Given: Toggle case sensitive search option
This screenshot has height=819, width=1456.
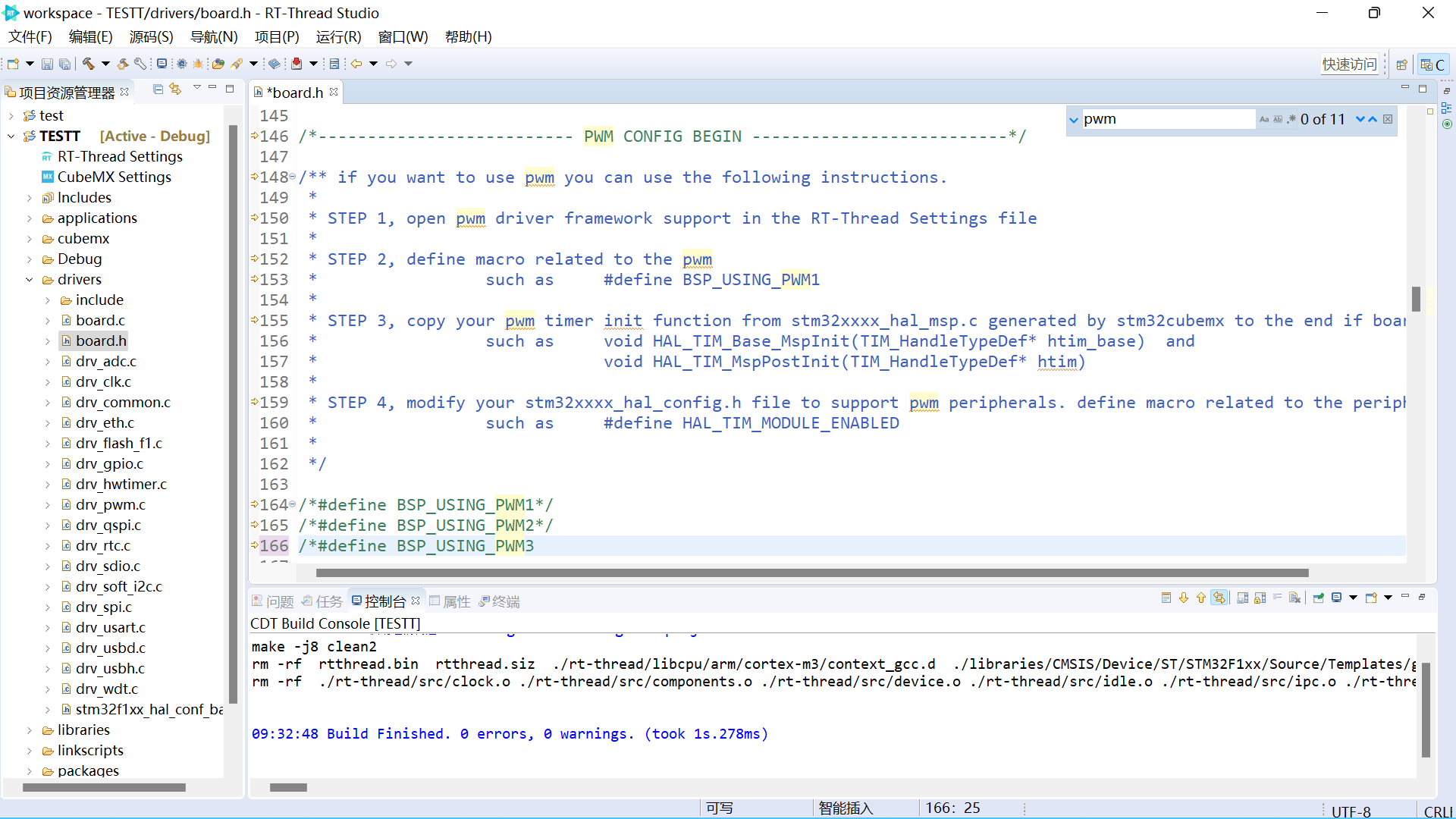Looking at the screenshot, I should point(1264,119).
